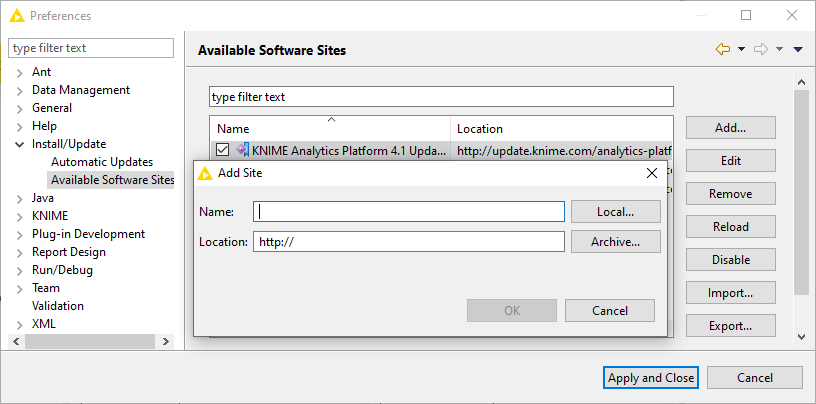Image resolution: width=816 pixels, height=404 pixels.
Task: Click the KNIME logo in Preferences title bar
Action: tap(17, 16)
